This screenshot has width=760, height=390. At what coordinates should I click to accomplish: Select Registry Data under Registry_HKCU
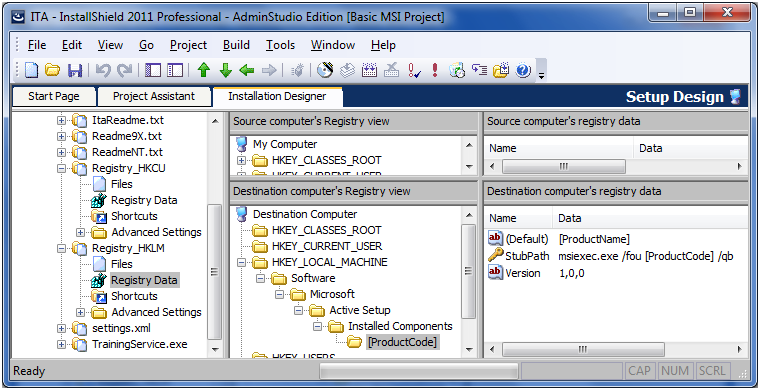[x=144, y=200]
